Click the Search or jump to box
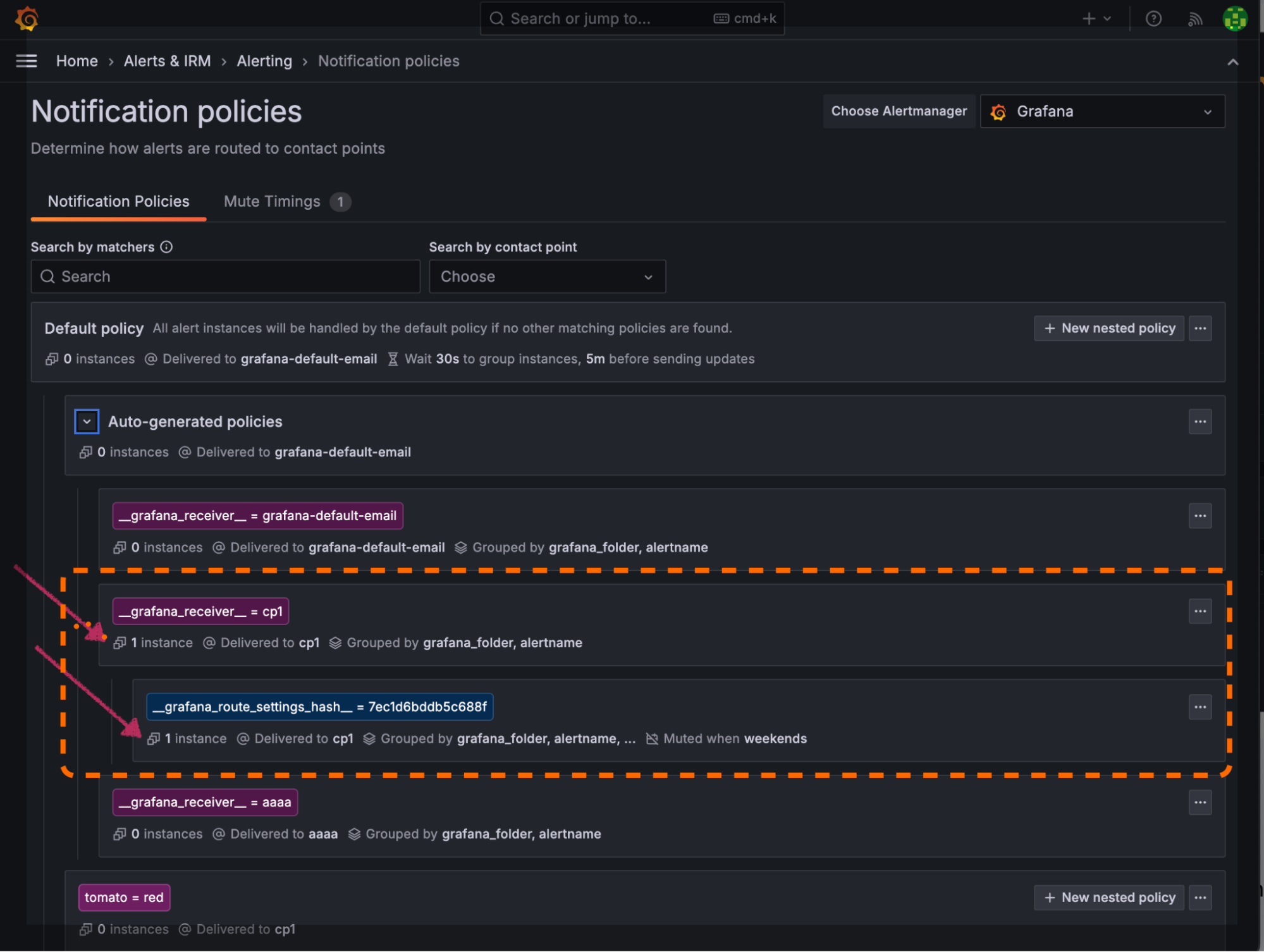This screenshot has width=1264, height=952. 631,18
